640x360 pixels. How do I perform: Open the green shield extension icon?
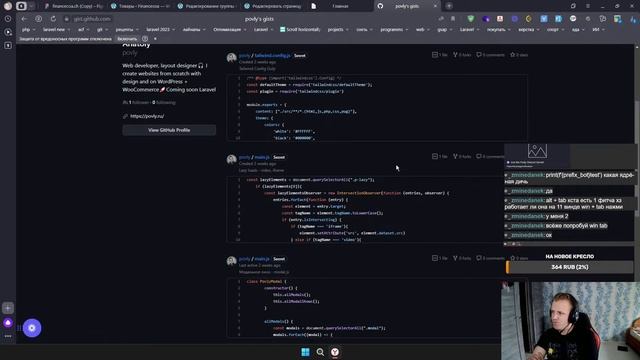[x=471, y=19]
